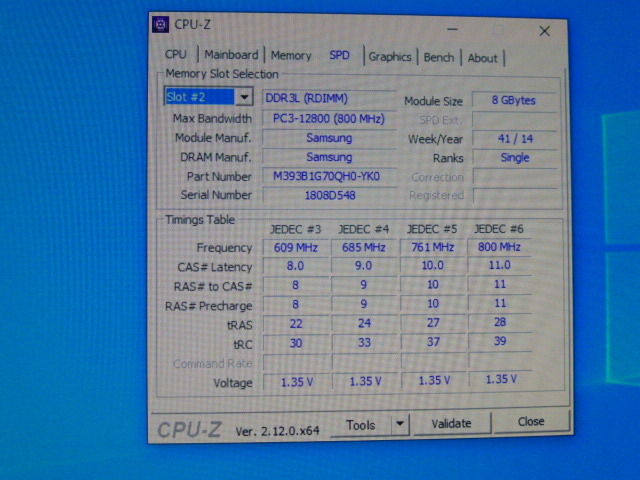Open the Tools dropdown arrow
The width and height of the screenshot is (640, 480).
[400, 424]
